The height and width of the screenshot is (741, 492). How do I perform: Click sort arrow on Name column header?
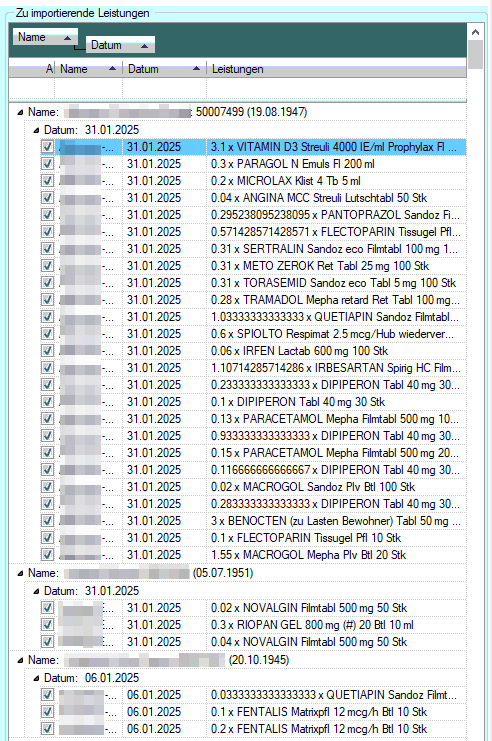tap(112, 69)
